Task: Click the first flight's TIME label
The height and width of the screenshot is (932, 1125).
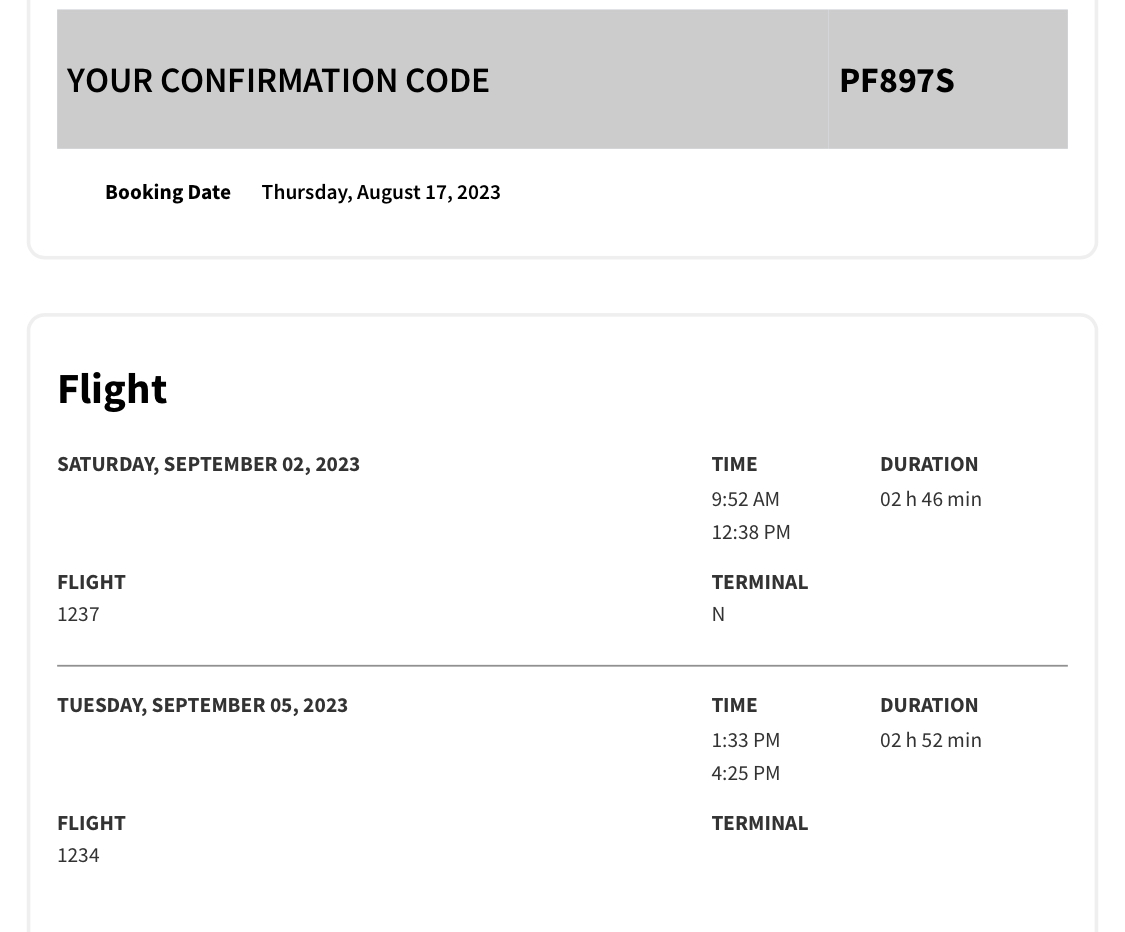Action: click(734, 464)
